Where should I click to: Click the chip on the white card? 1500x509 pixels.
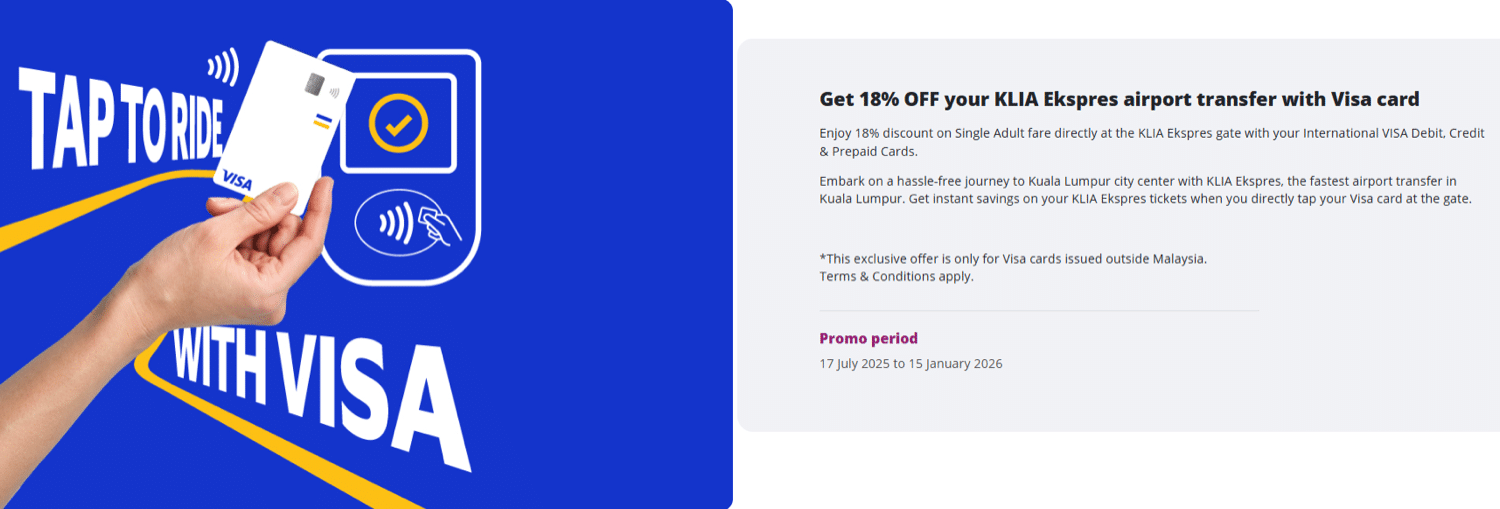point(314,84)
